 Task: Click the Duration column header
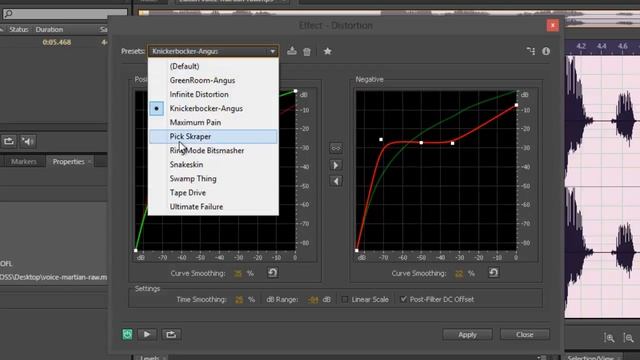click(49, 29)
